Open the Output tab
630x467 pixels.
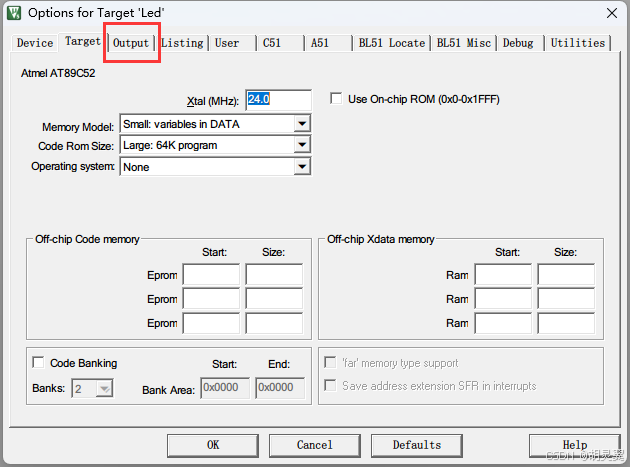tap(131, 43)
